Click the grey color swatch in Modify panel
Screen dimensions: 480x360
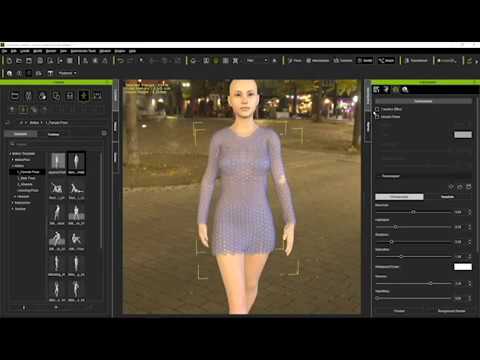click(x=463, y=135)
